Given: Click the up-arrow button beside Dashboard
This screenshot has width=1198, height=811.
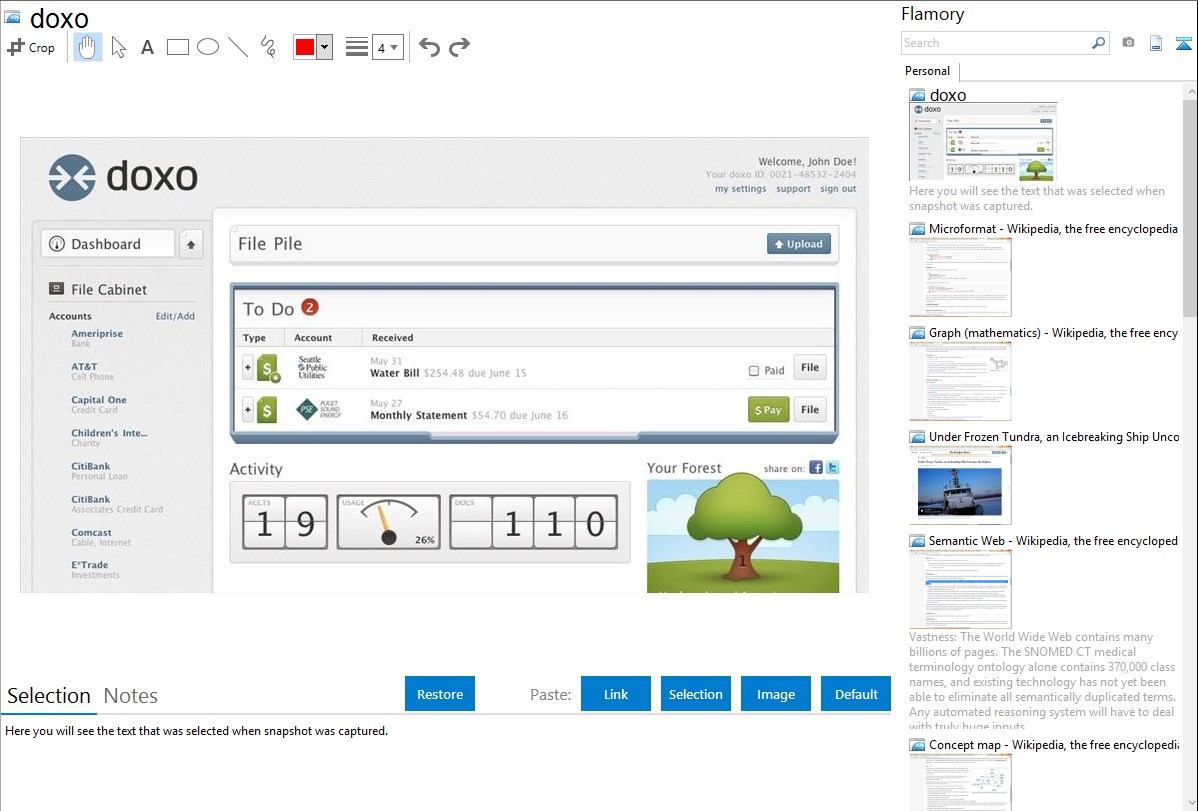Looking at the screenshot, I should (x=191, y=245).
